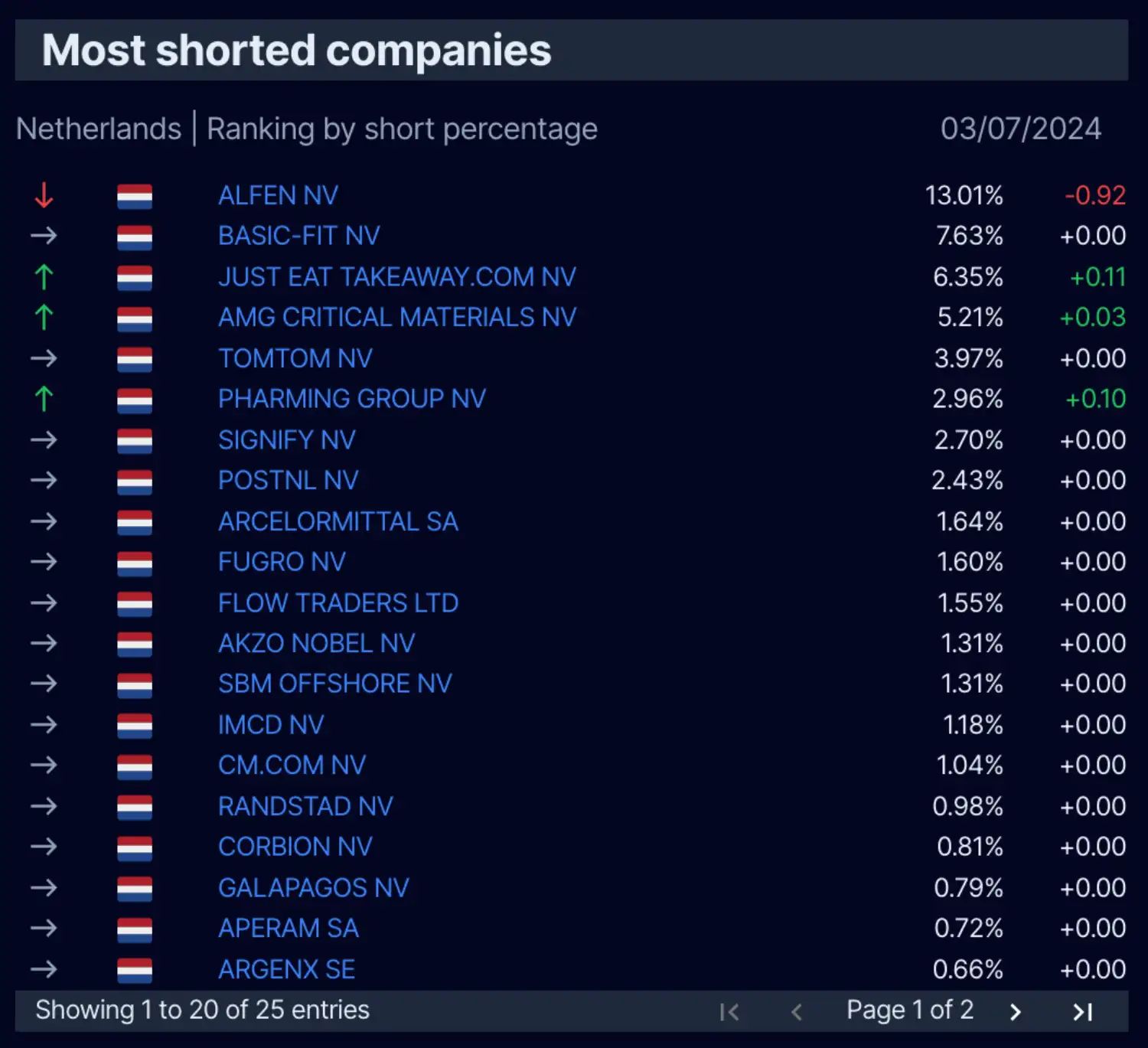Click the green up arrow beside JUST EAT TAKEAWAY.COM

[44, 276]
